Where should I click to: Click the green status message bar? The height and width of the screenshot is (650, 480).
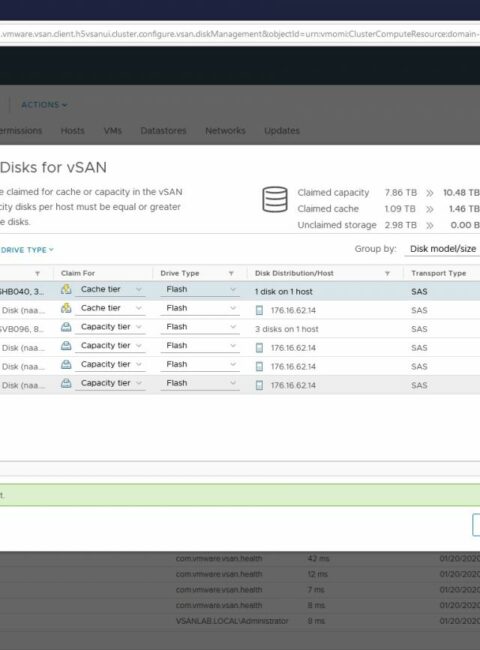point(240,495)
